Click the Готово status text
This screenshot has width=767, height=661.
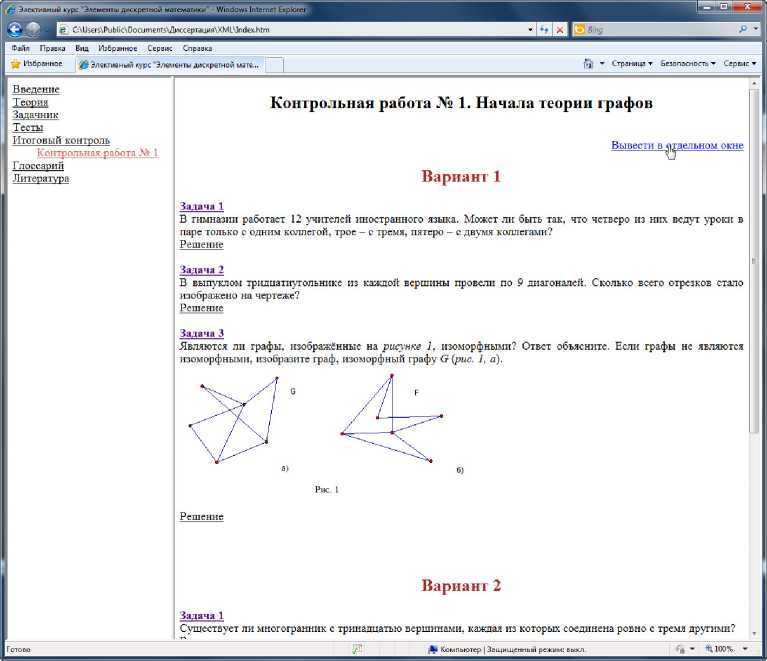(19, 650)
